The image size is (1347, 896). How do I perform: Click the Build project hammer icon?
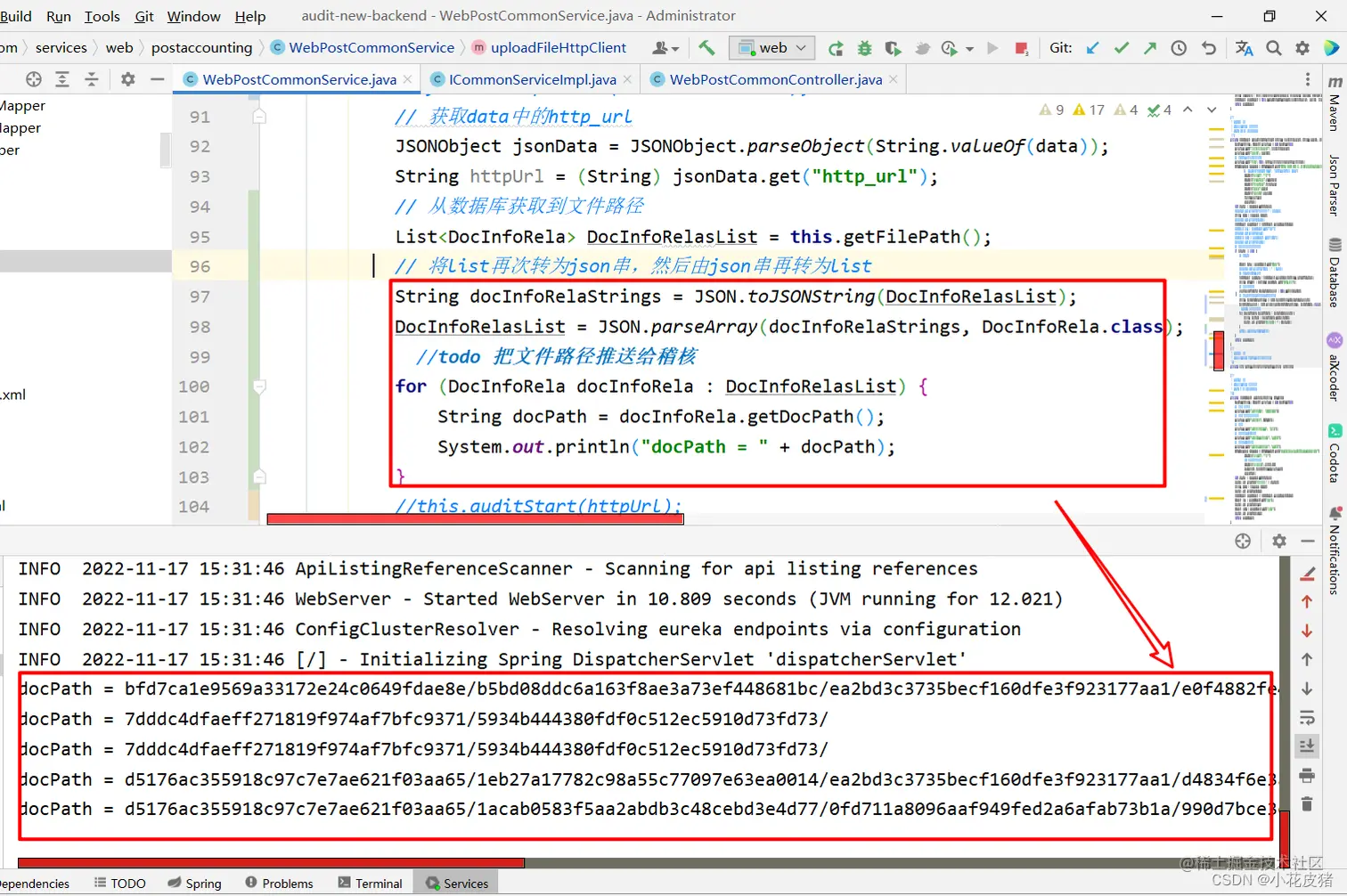706,47
